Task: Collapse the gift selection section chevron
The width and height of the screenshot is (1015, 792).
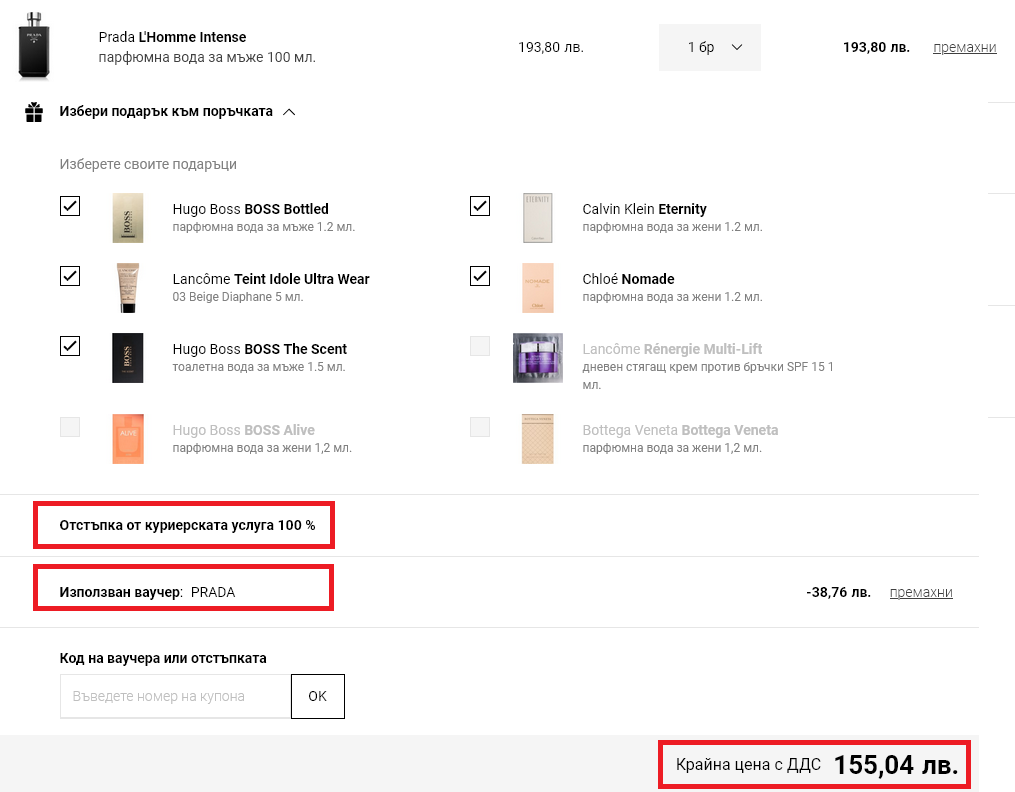Action: 289,112
